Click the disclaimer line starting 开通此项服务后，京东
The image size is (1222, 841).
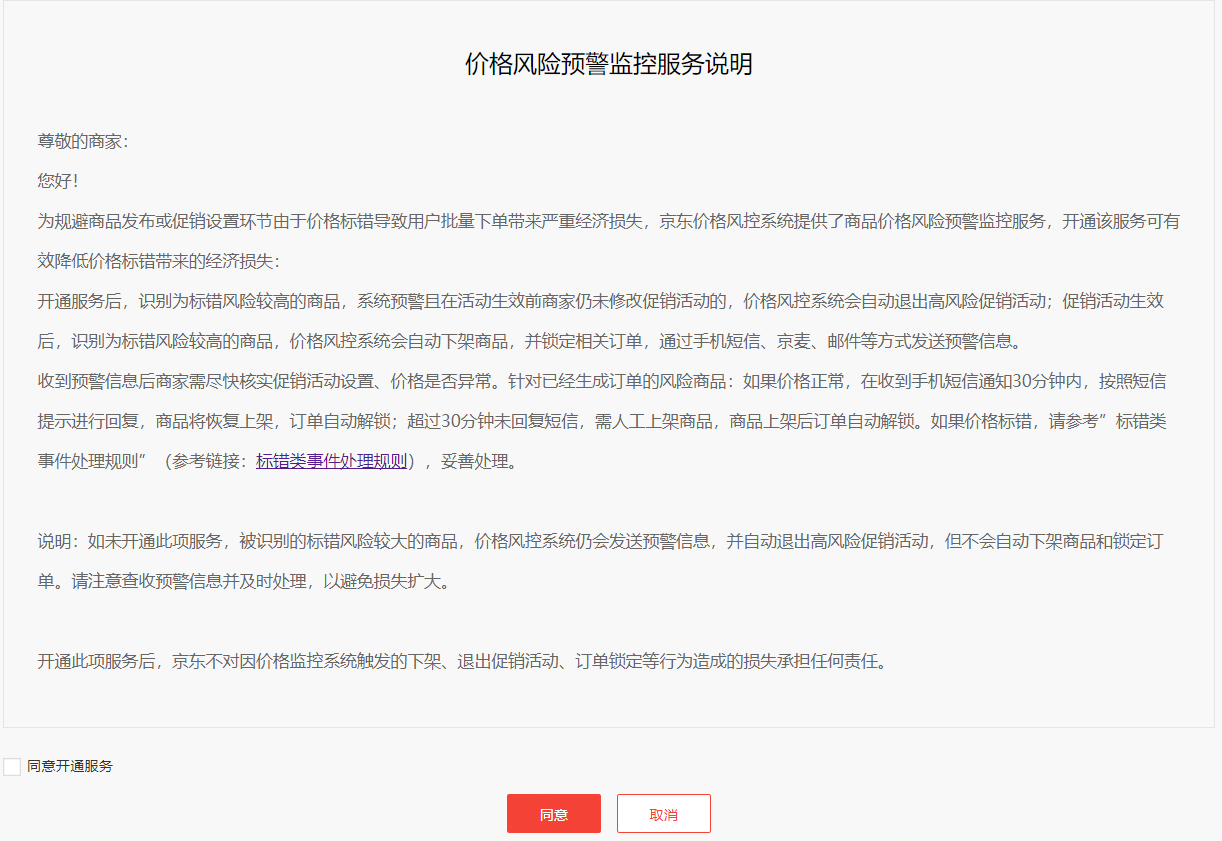point(462,661)
